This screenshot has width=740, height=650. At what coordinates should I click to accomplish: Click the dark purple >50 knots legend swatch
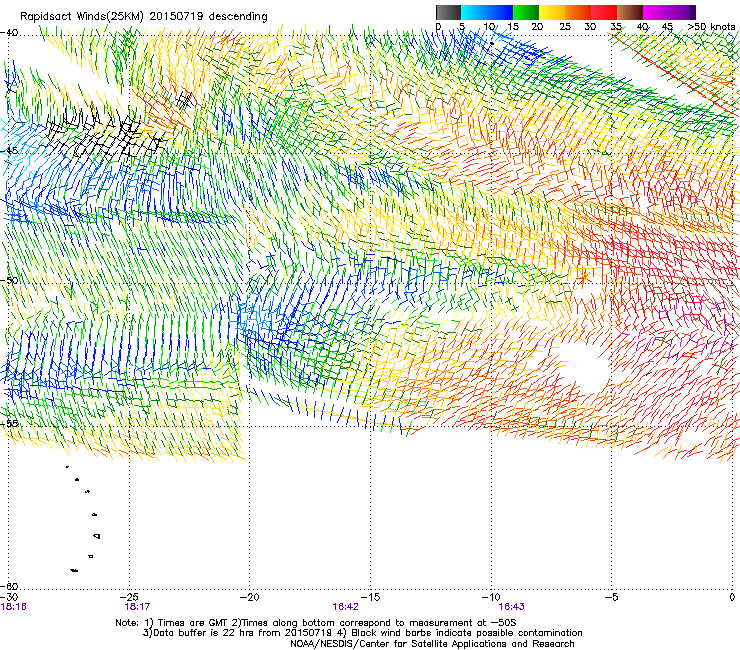(x=692, y=12)
